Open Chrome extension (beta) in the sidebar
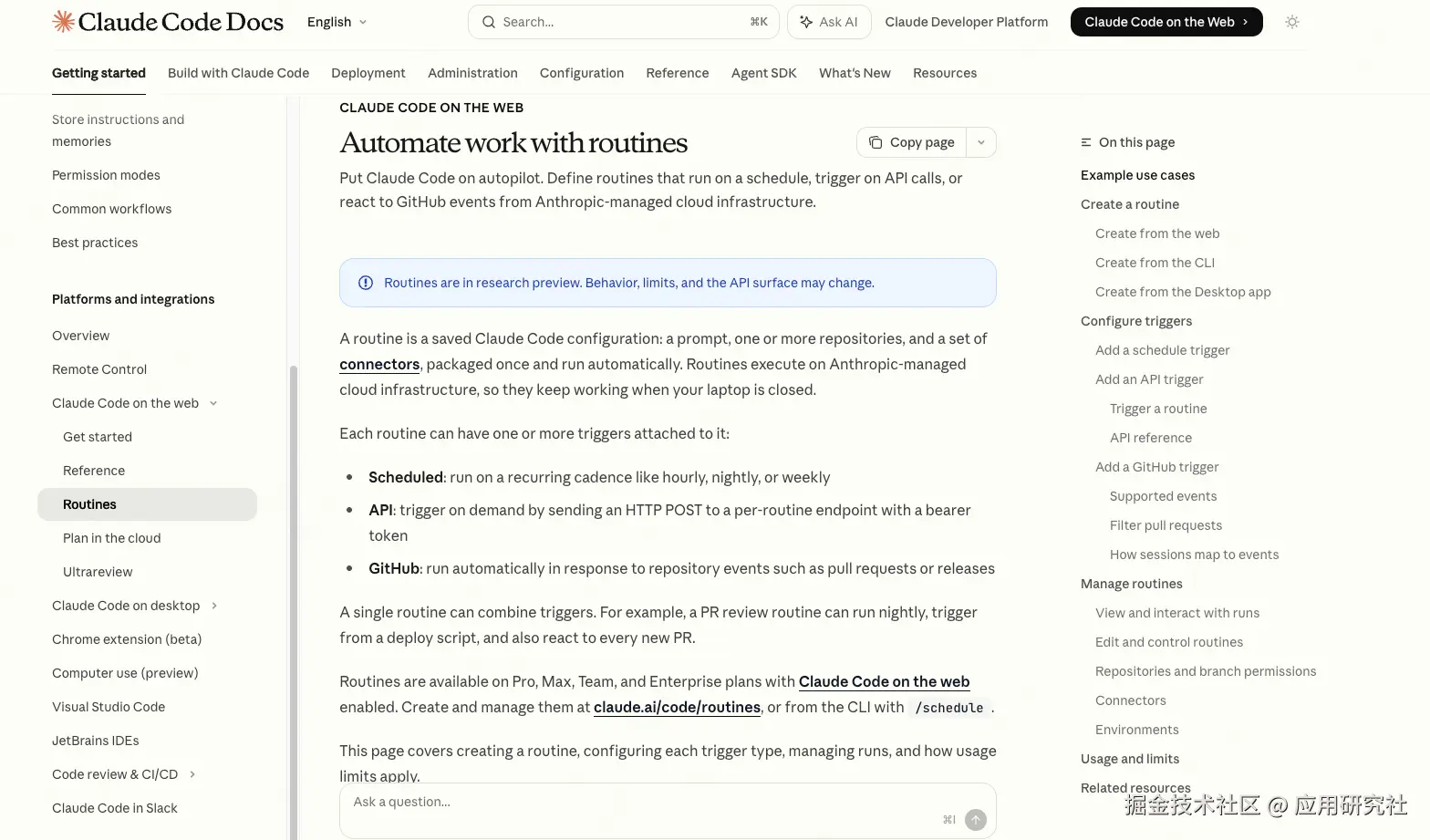 tap(127, 639)
